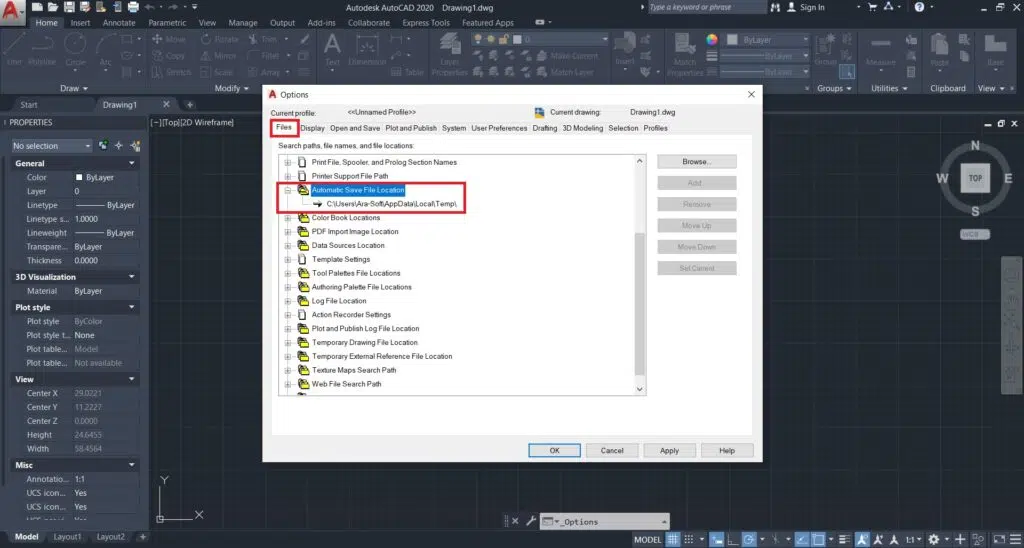Viewport: 1024px width, 548px height.
Task: Click the Browse... button
Action: tap(697, 161)
